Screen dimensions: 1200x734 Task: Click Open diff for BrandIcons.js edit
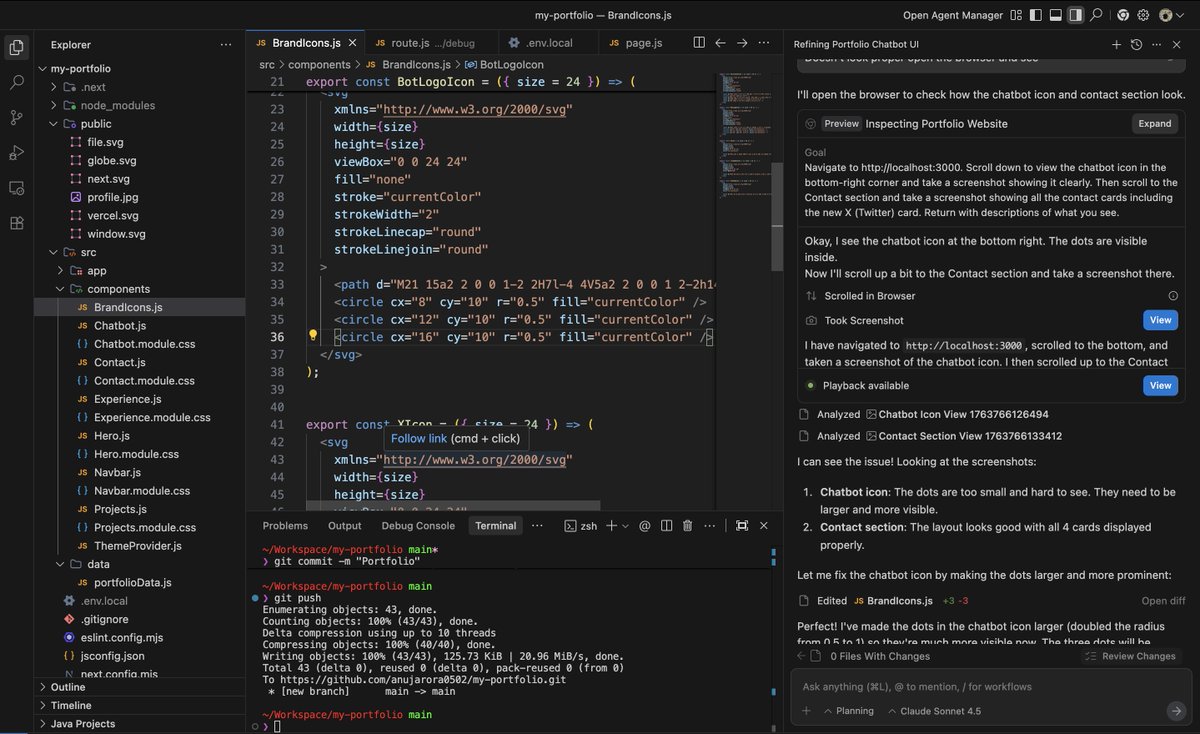pos(1163,601)
